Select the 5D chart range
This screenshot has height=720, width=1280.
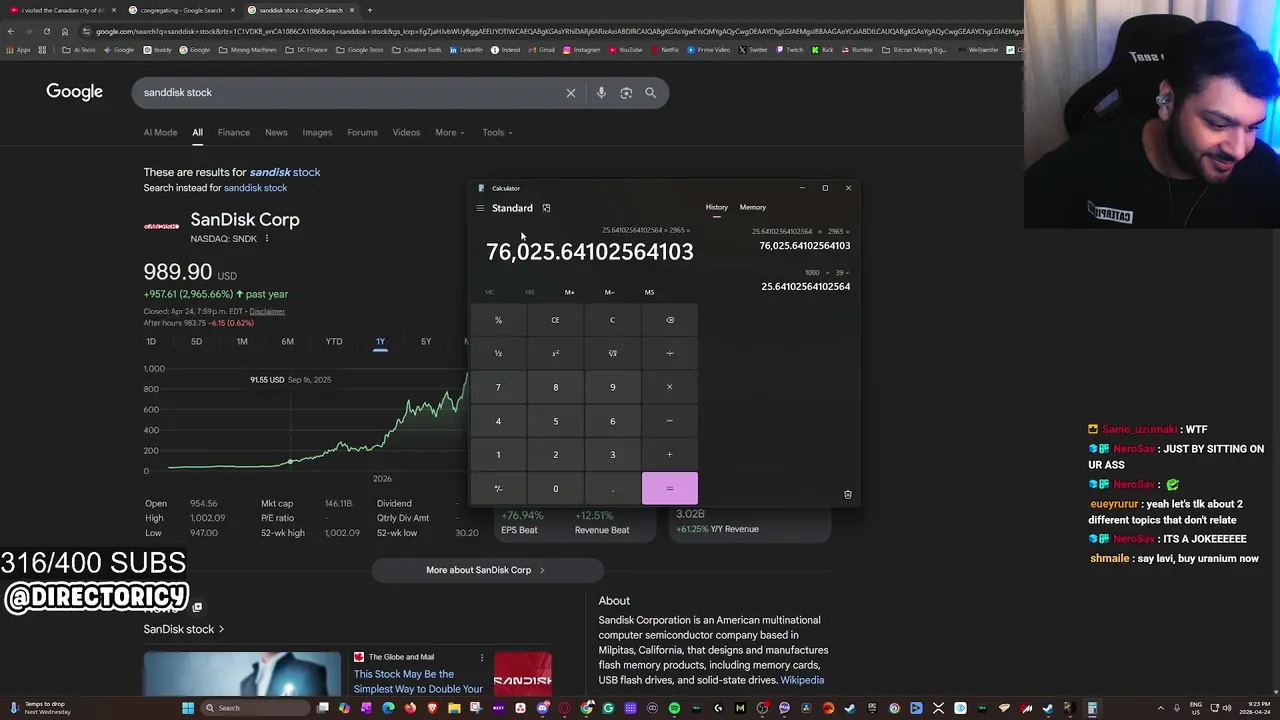(196, 342)
